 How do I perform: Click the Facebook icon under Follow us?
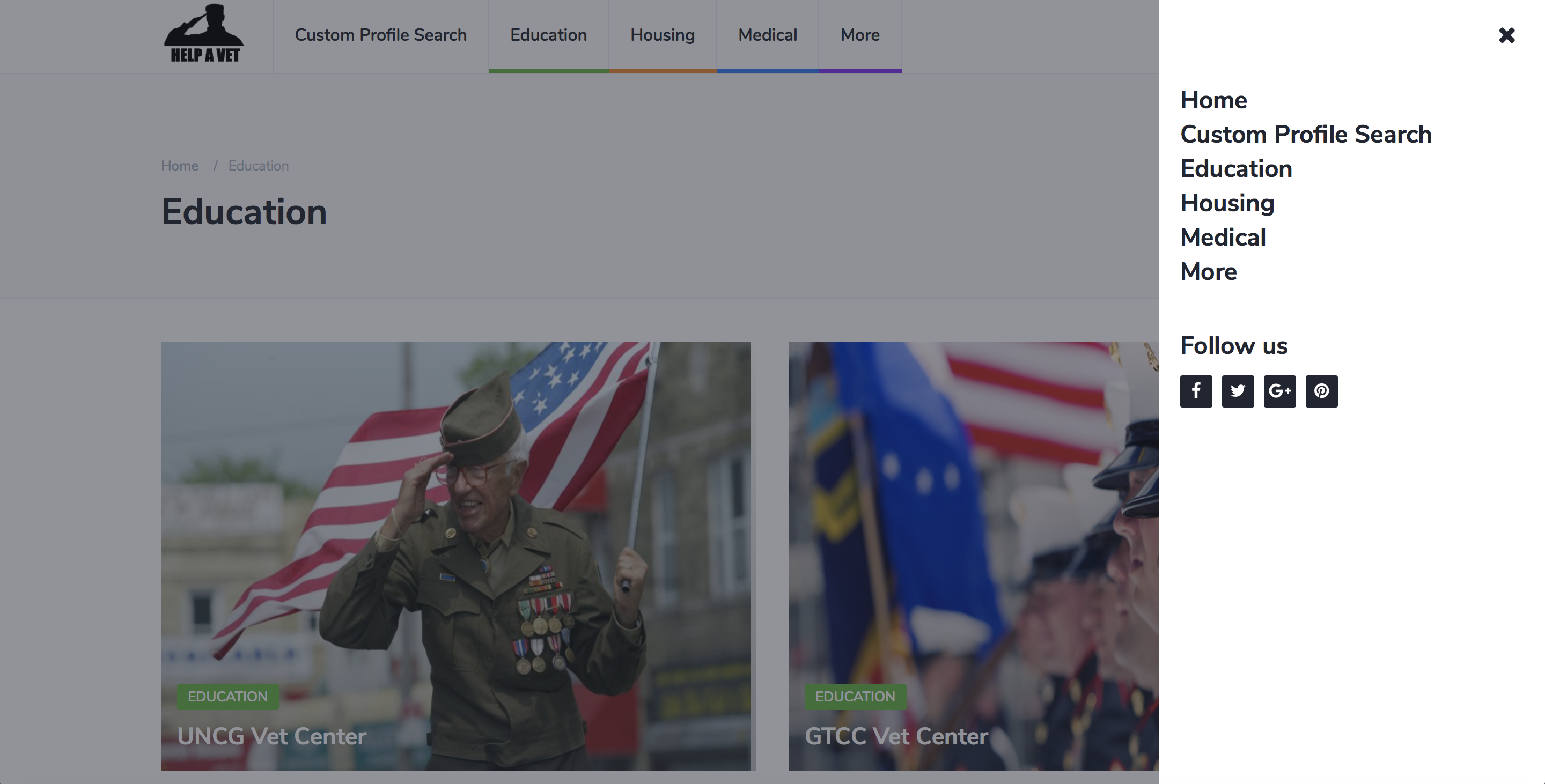[x=1195, y=391]
